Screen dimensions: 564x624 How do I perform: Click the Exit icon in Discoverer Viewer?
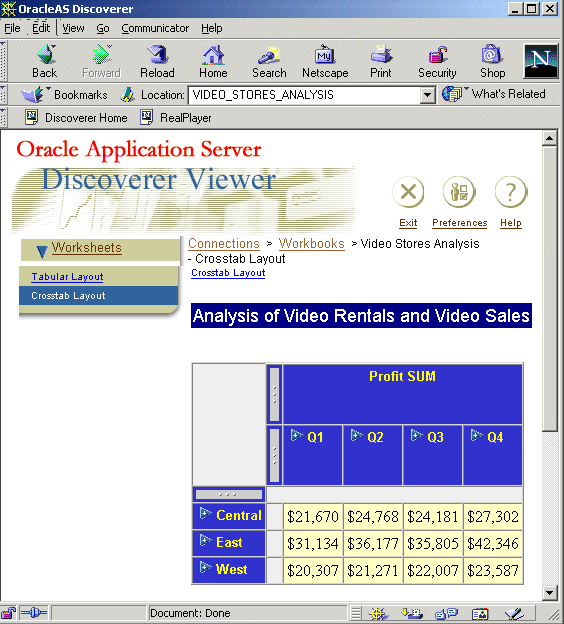(408, 192)
